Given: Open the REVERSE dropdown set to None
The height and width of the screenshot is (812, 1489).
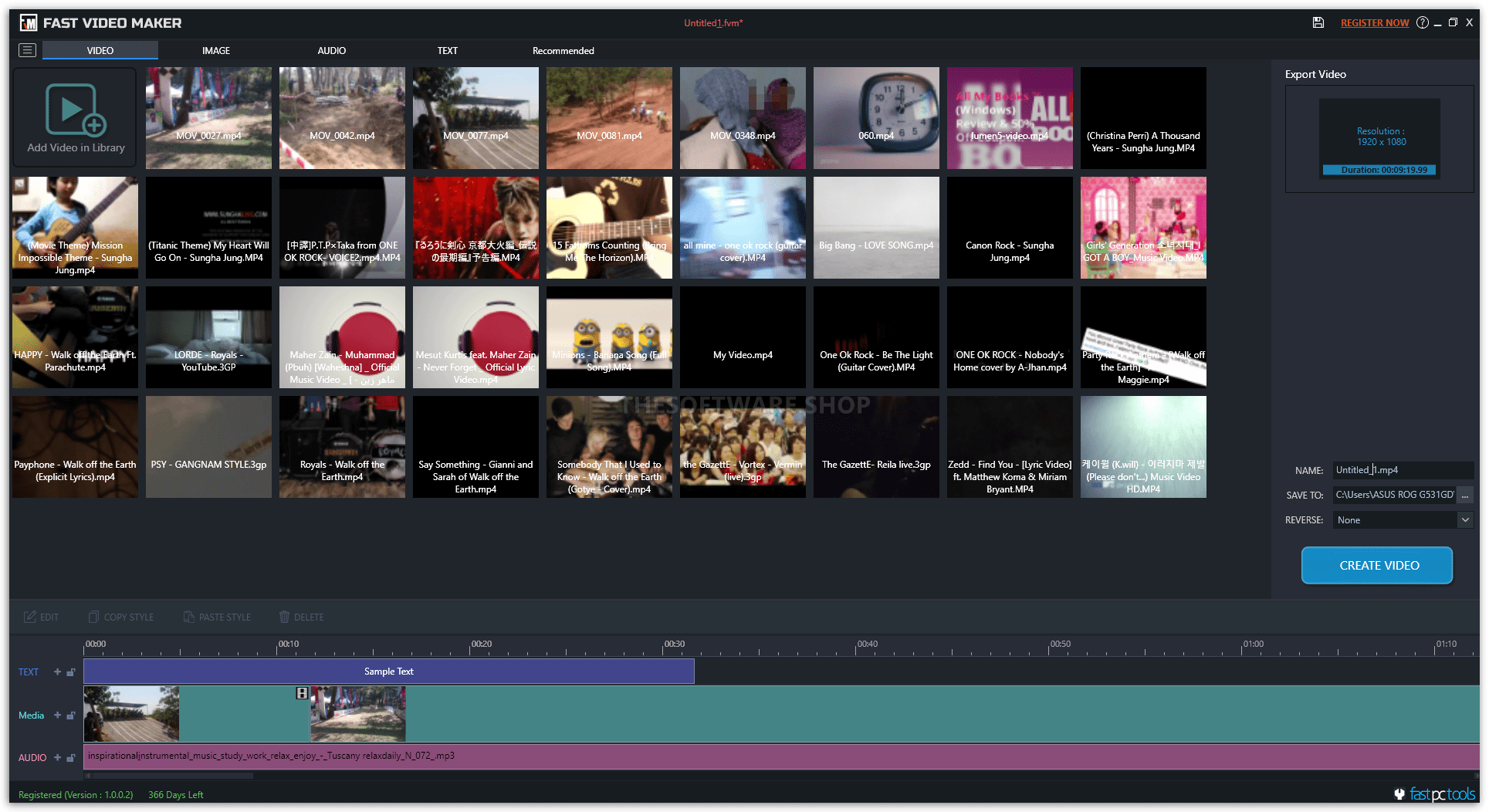Looking at the screenshot, I should [x=1403, y=520].
